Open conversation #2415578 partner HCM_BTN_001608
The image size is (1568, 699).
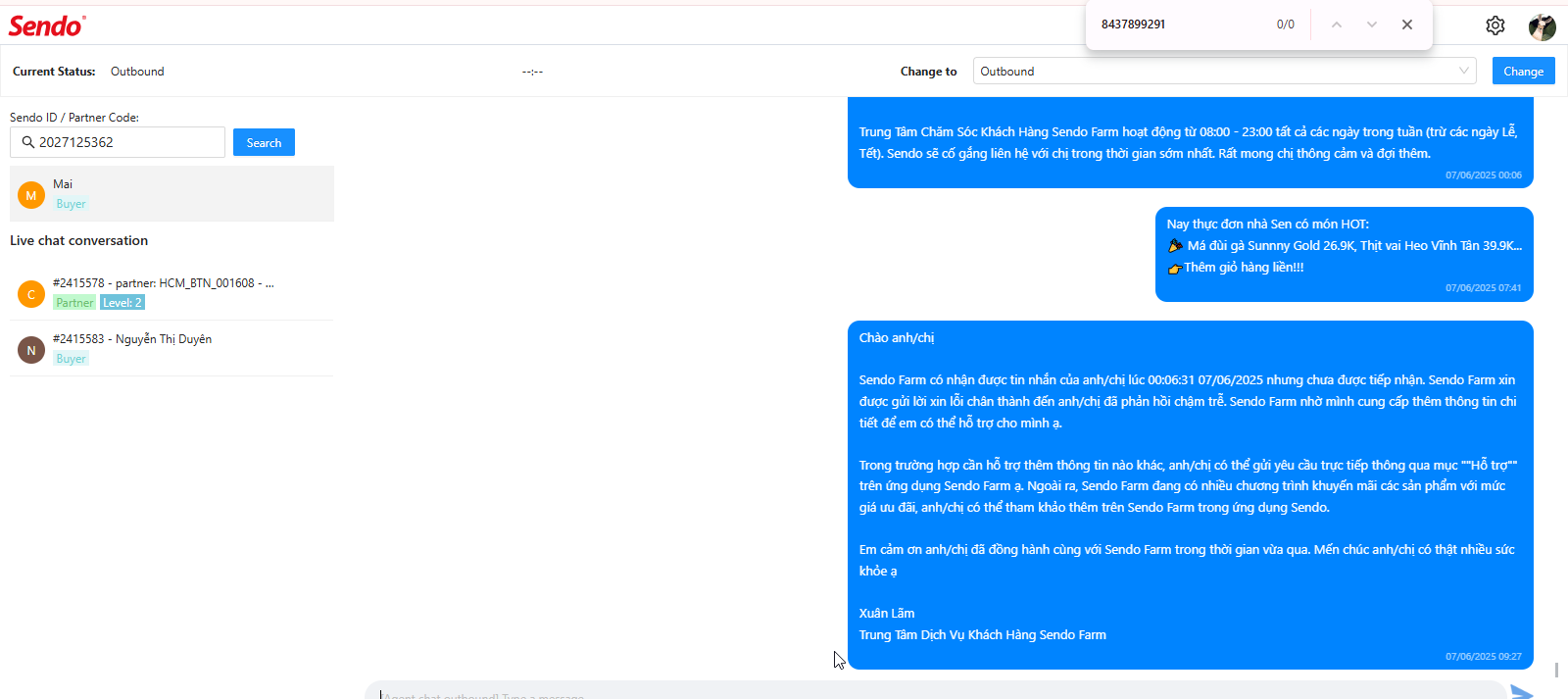point(171,292)
